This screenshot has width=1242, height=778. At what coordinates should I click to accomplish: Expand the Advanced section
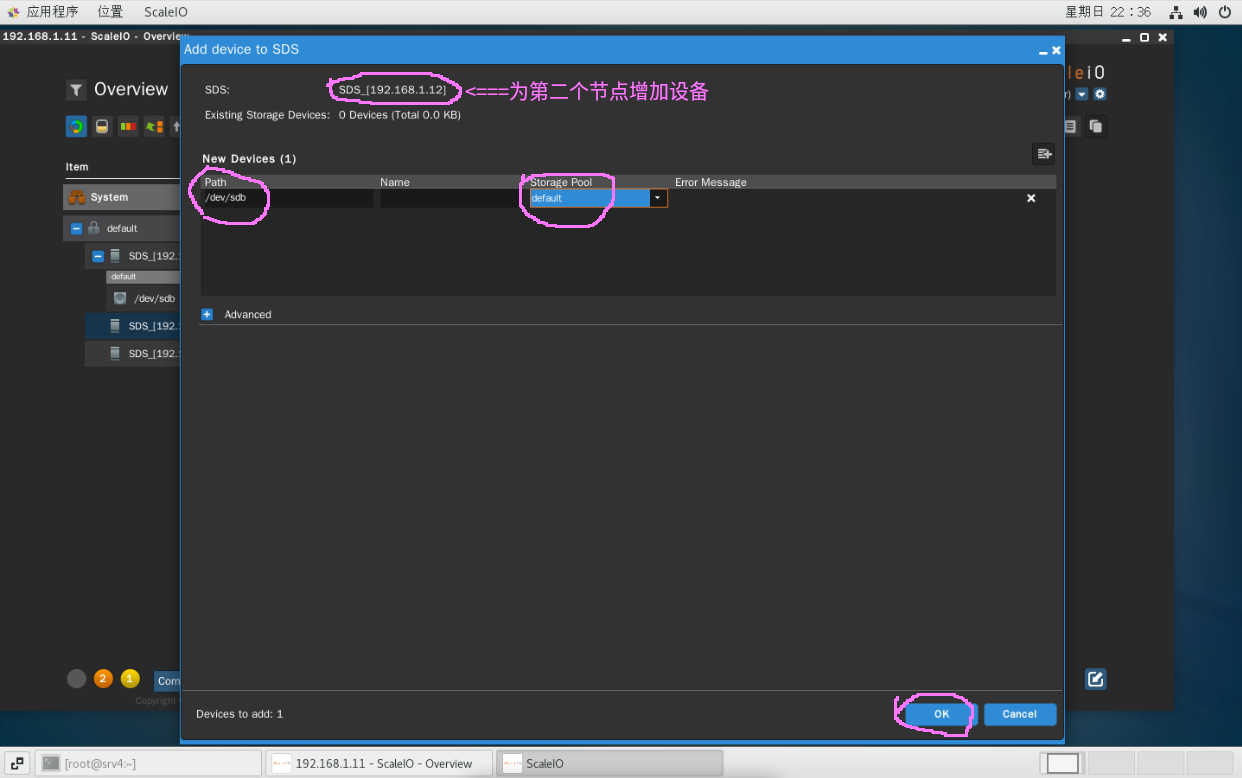pyautogui.click(x=207, y=314)
